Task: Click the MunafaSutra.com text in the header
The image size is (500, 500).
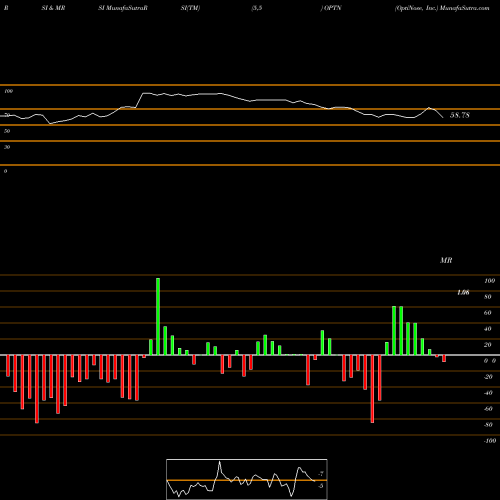Action: 465,8
